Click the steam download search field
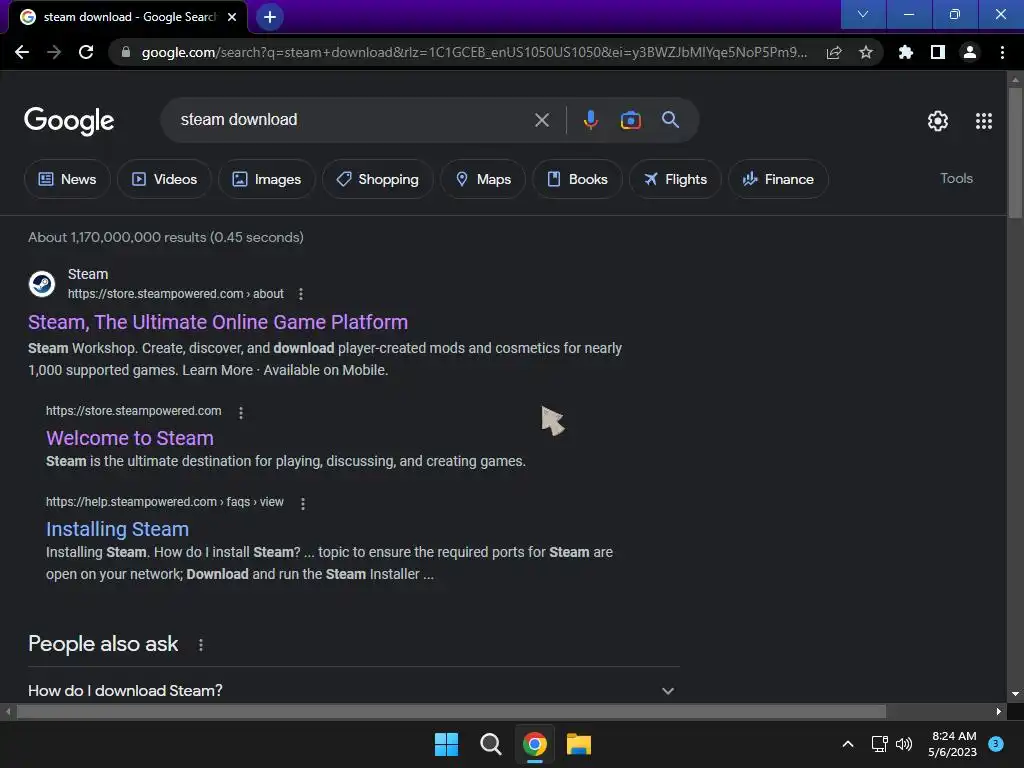 (x=353, y=120)
